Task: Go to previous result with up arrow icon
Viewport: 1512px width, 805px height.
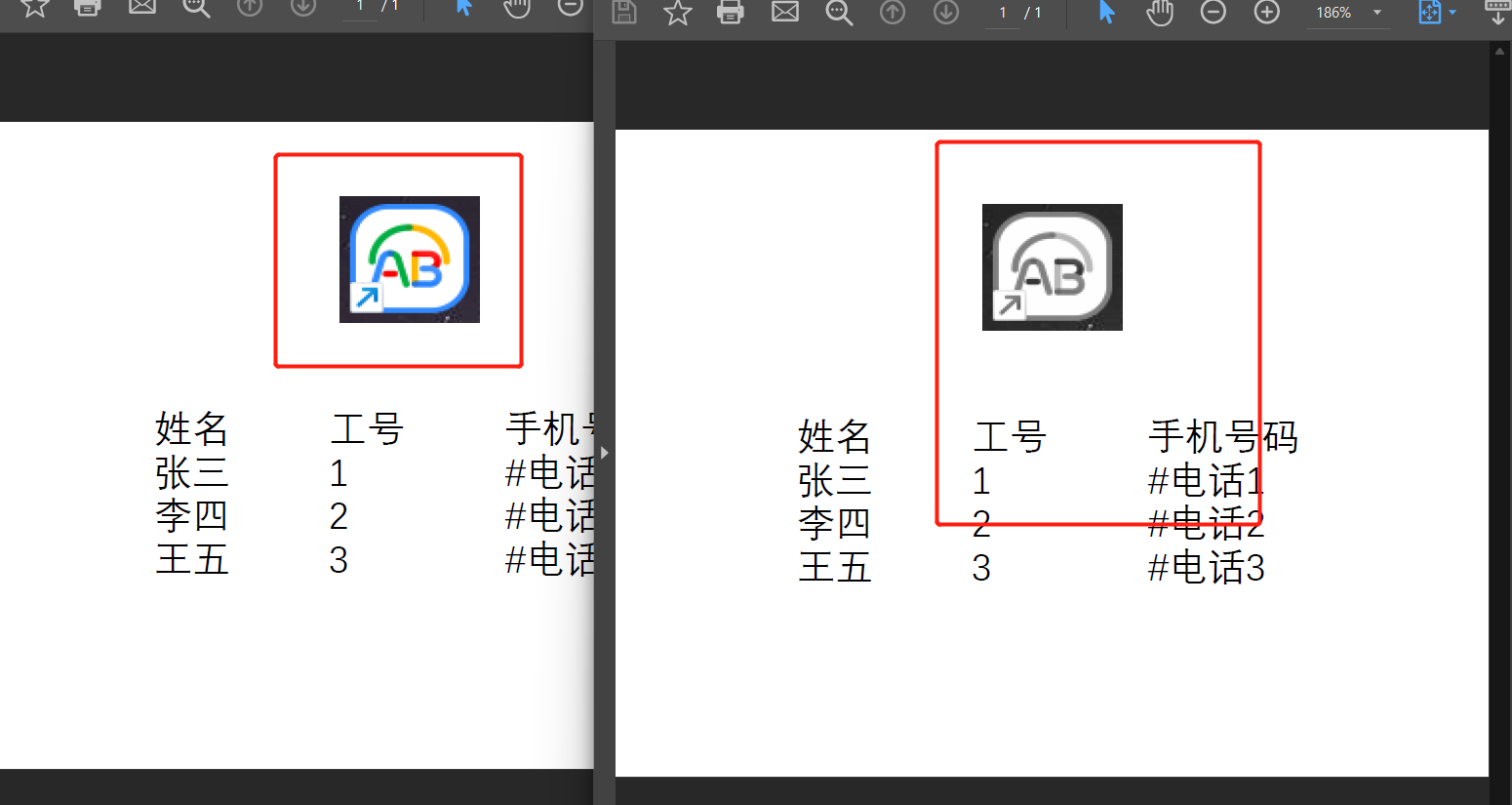Action: [892, 13]
